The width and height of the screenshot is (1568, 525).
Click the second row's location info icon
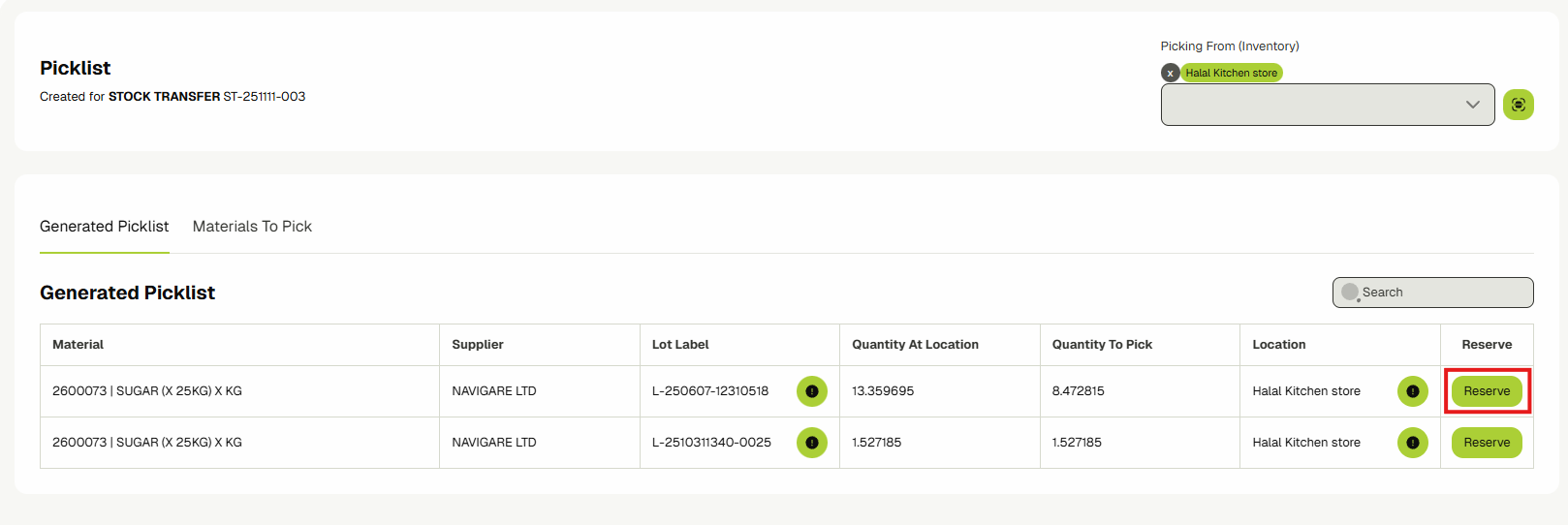[x=1412, y=443]
